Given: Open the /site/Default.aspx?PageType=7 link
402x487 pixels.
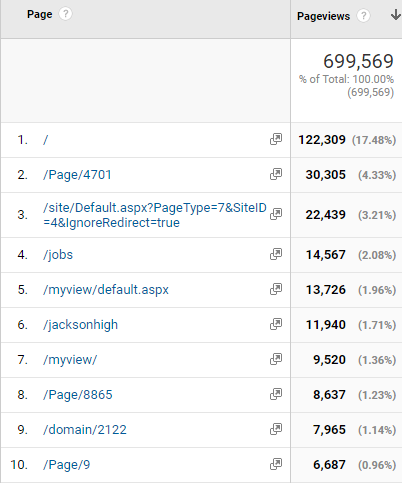Looking at the screenshot, I should pos(155,215).
